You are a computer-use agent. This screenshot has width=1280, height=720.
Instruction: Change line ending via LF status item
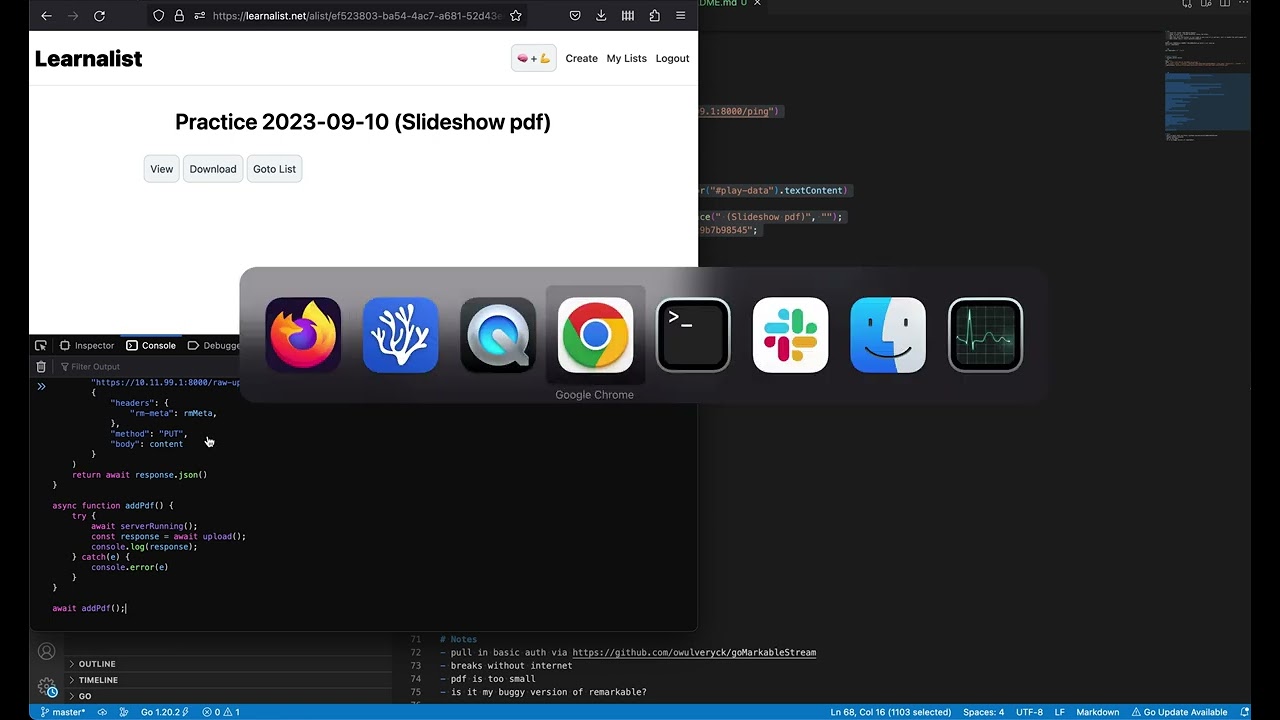click(x=1060, y=712)
